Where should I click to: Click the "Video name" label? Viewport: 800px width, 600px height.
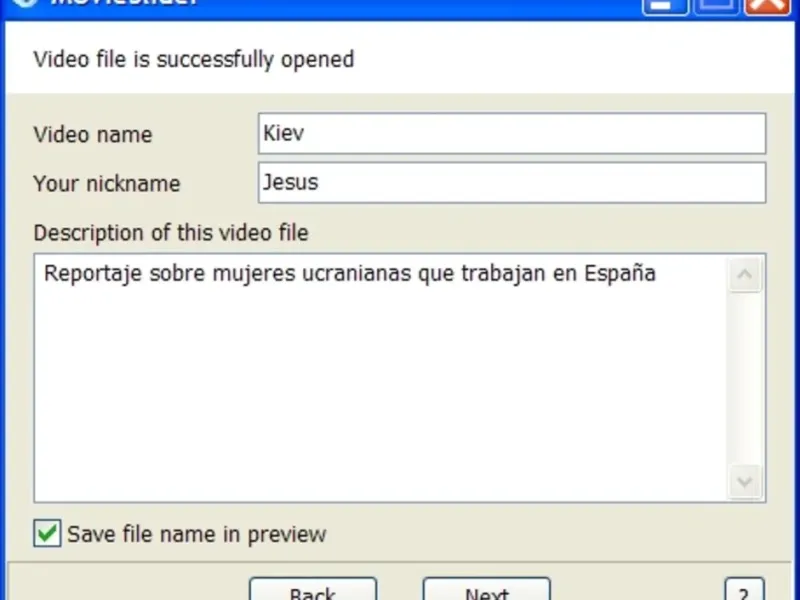(x=93, y=135)
